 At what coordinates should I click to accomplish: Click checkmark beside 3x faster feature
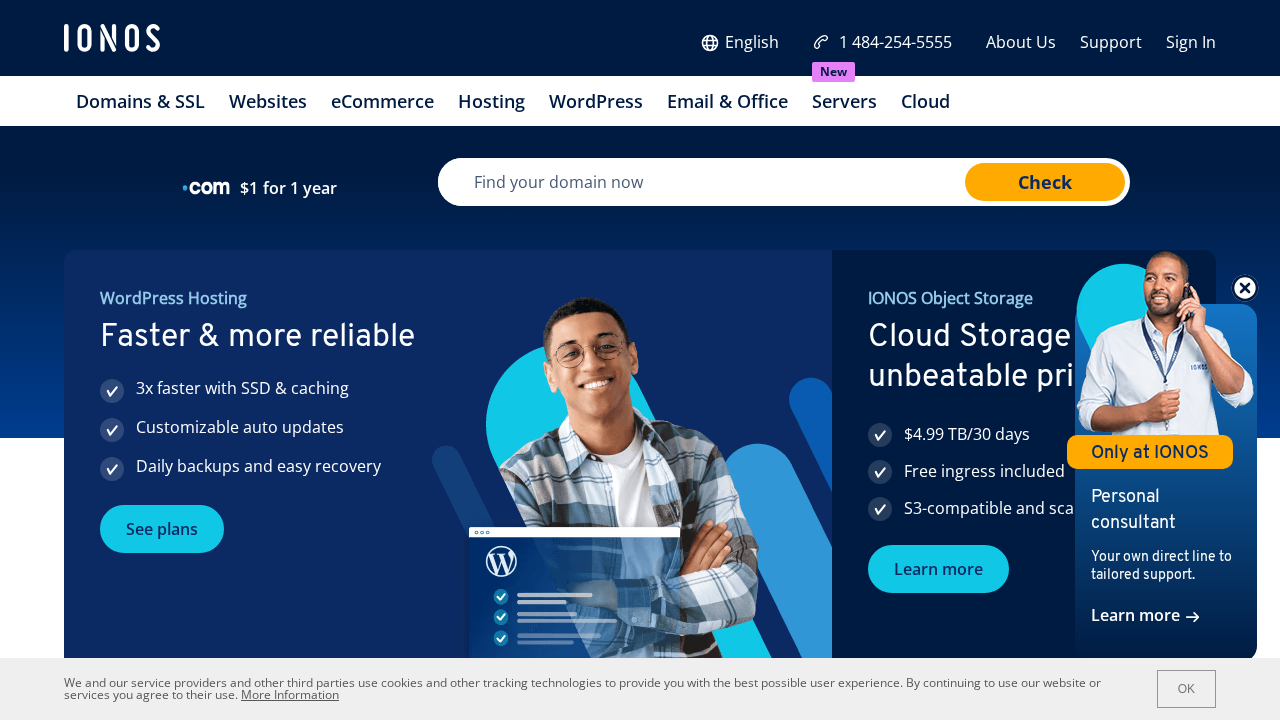[112, 390]
